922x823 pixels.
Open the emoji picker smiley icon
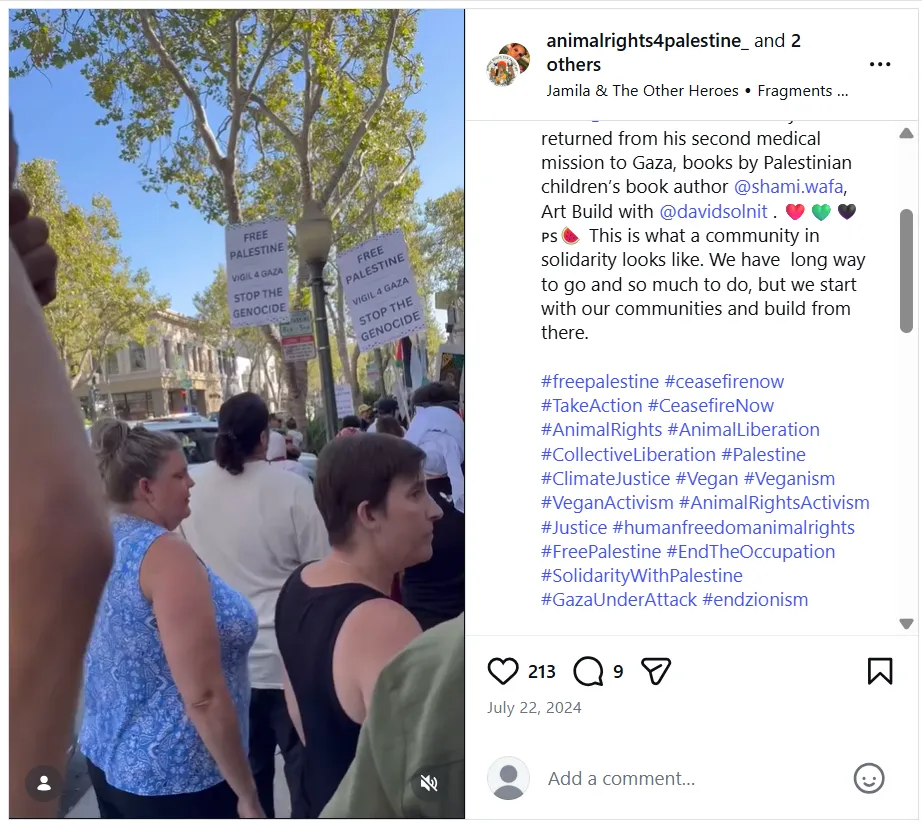pyautogui.click(x=868, y=778)
